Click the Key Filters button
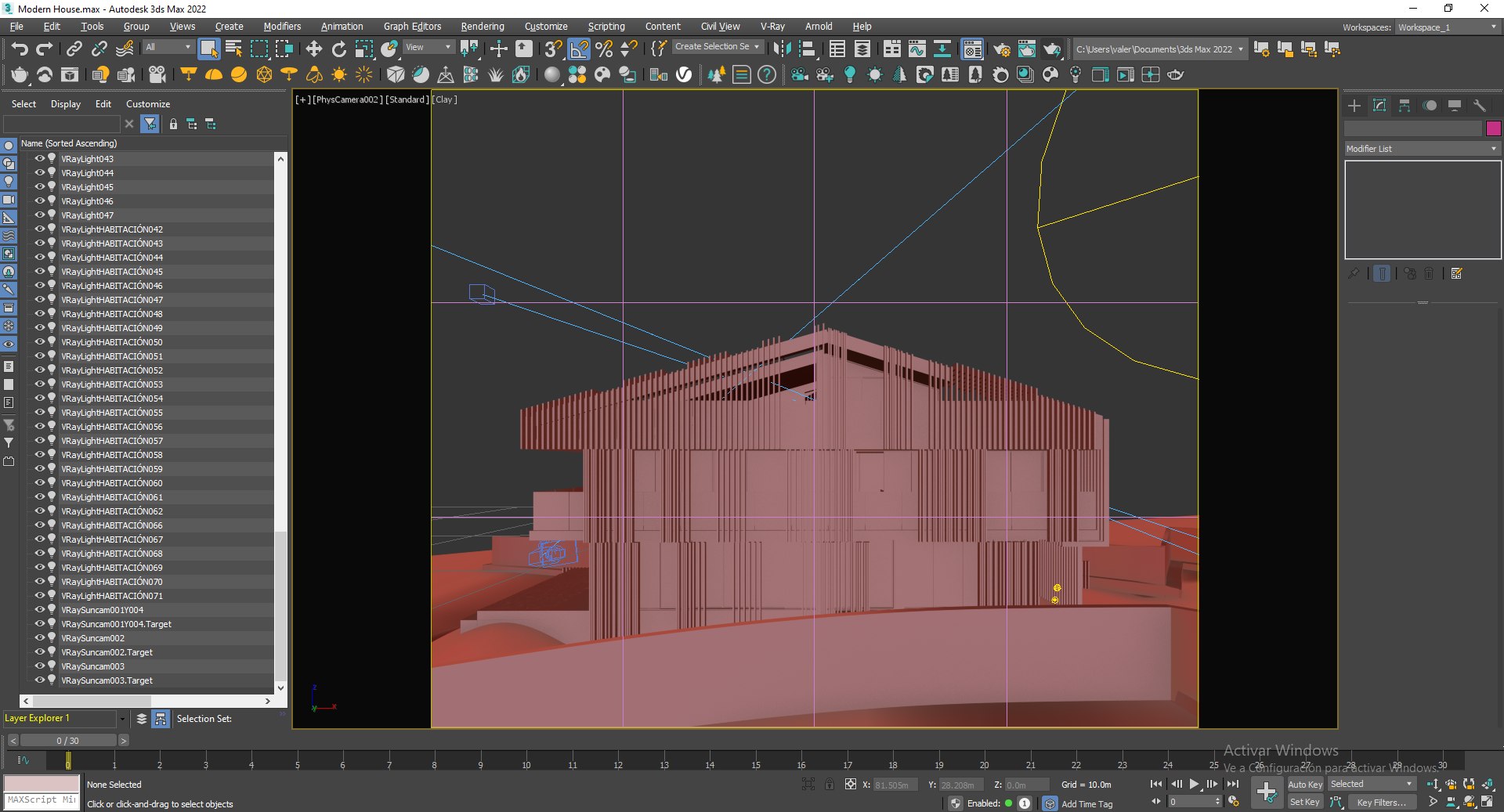1504x812 pixels. (1381, 802)
